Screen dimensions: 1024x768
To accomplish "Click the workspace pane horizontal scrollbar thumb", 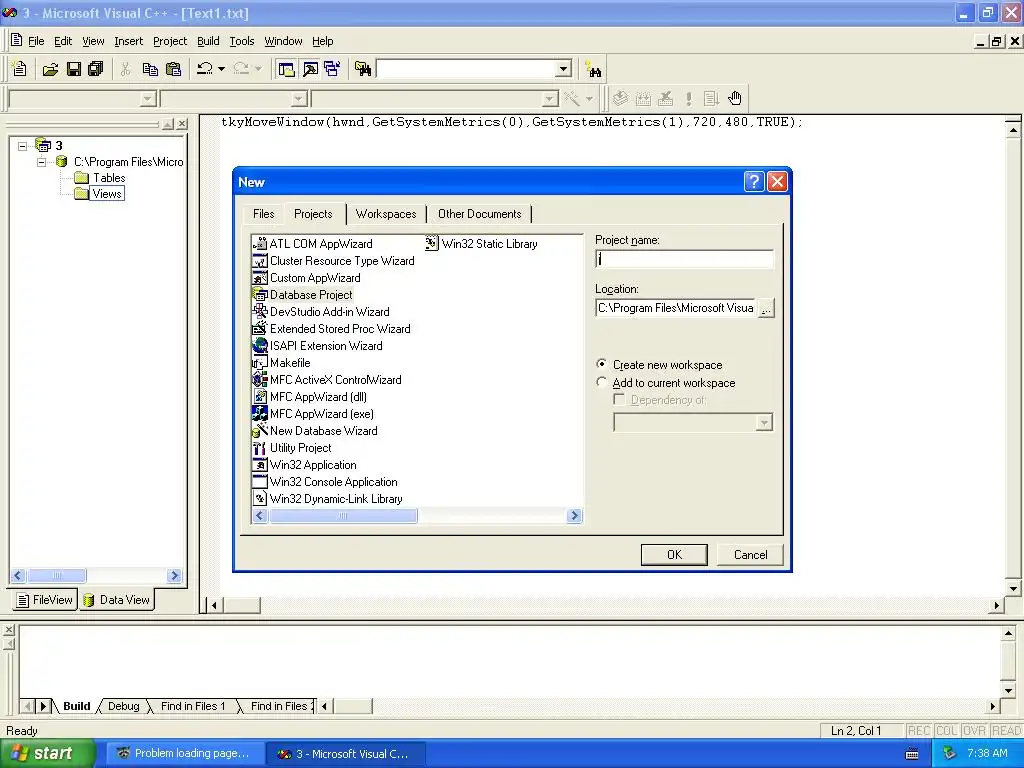I will 57,575.
